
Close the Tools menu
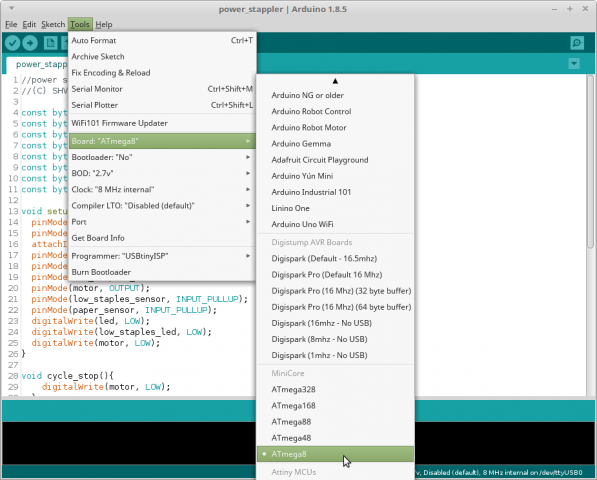[x=80, y=24]
